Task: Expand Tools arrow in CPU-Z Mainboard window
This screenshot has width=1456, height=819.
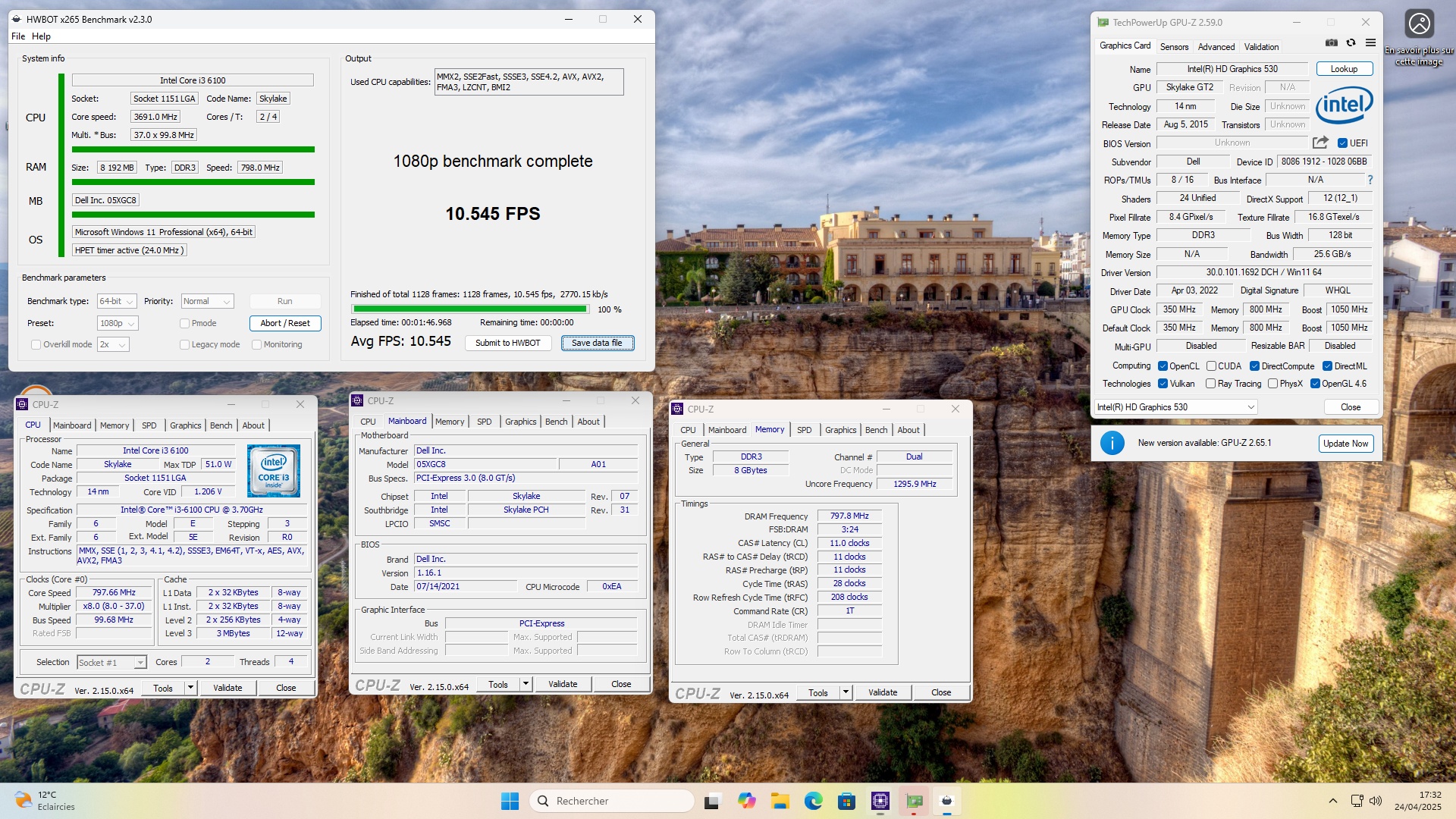Action: pos(526,684)
